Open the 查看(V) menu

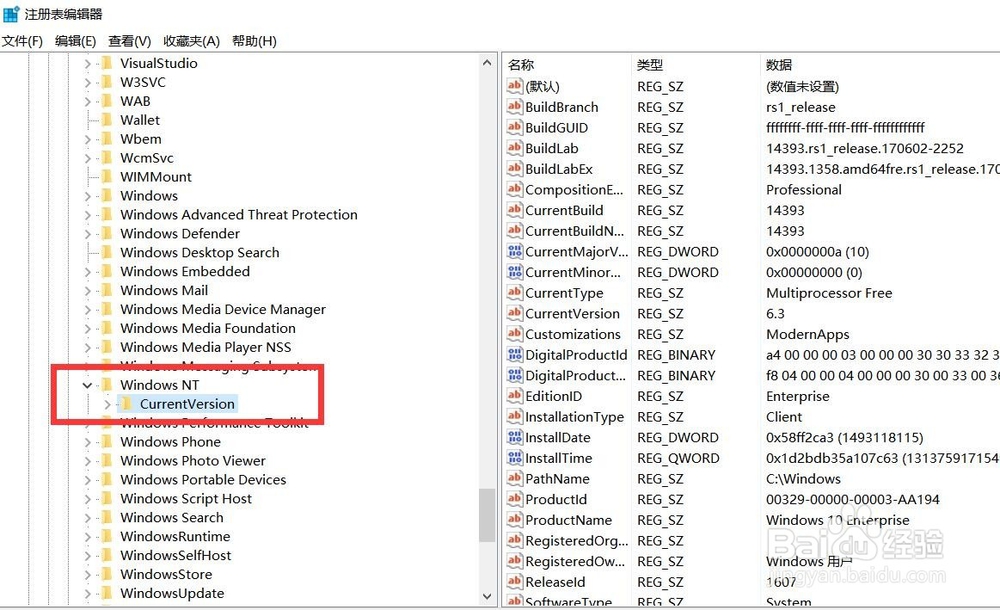[x=129, y=41]
